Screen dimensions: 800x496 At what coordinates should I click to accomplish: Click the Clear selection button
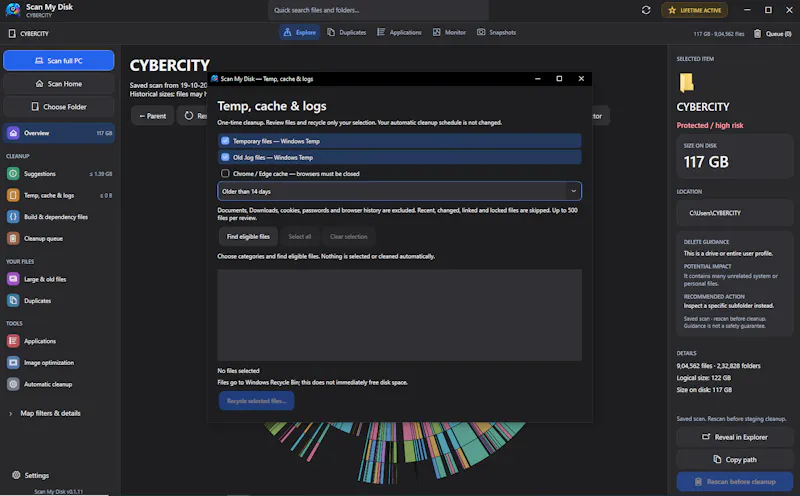point(348,237)
